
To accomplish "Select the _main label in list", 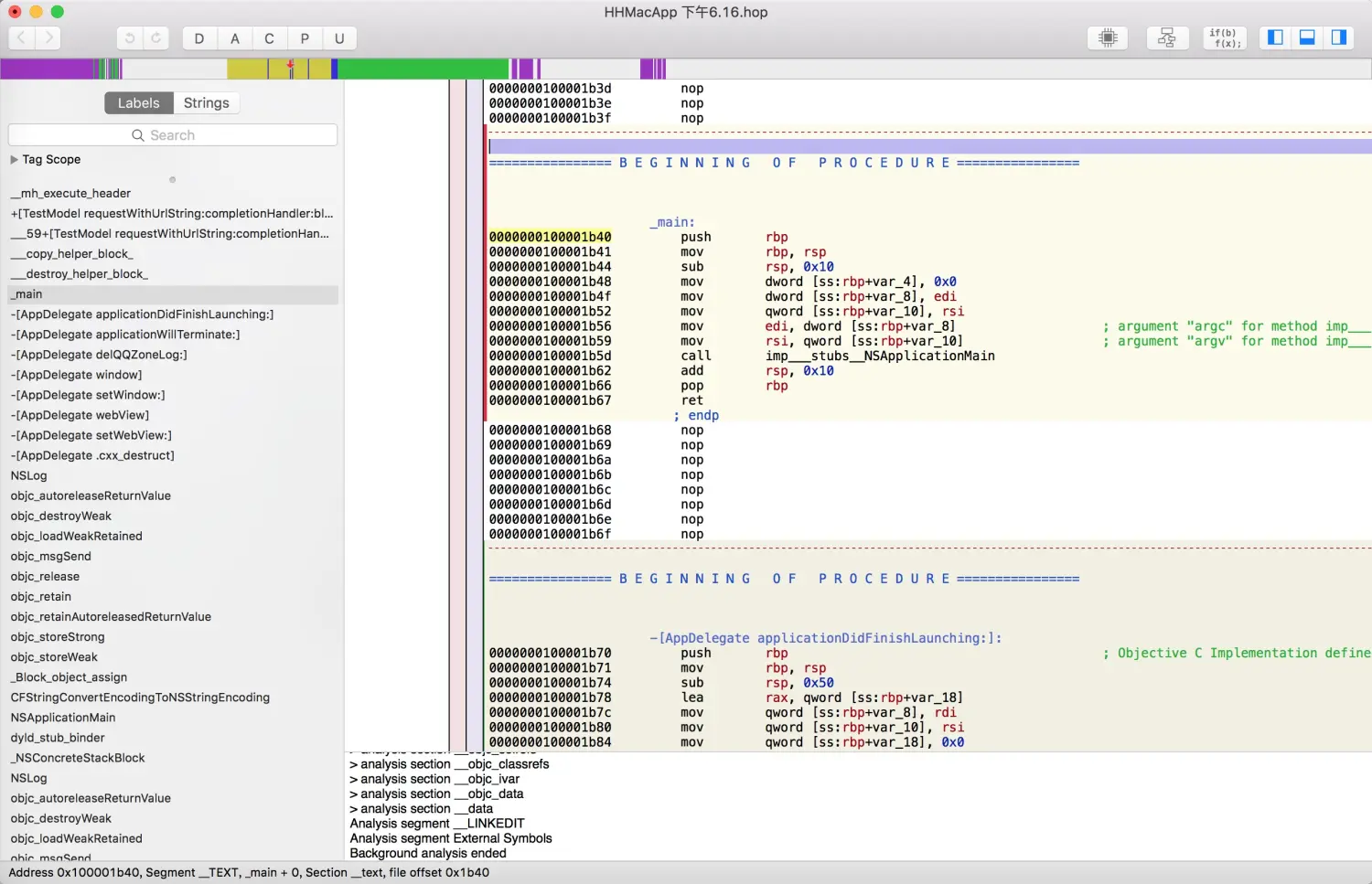I will pos(173,294).
